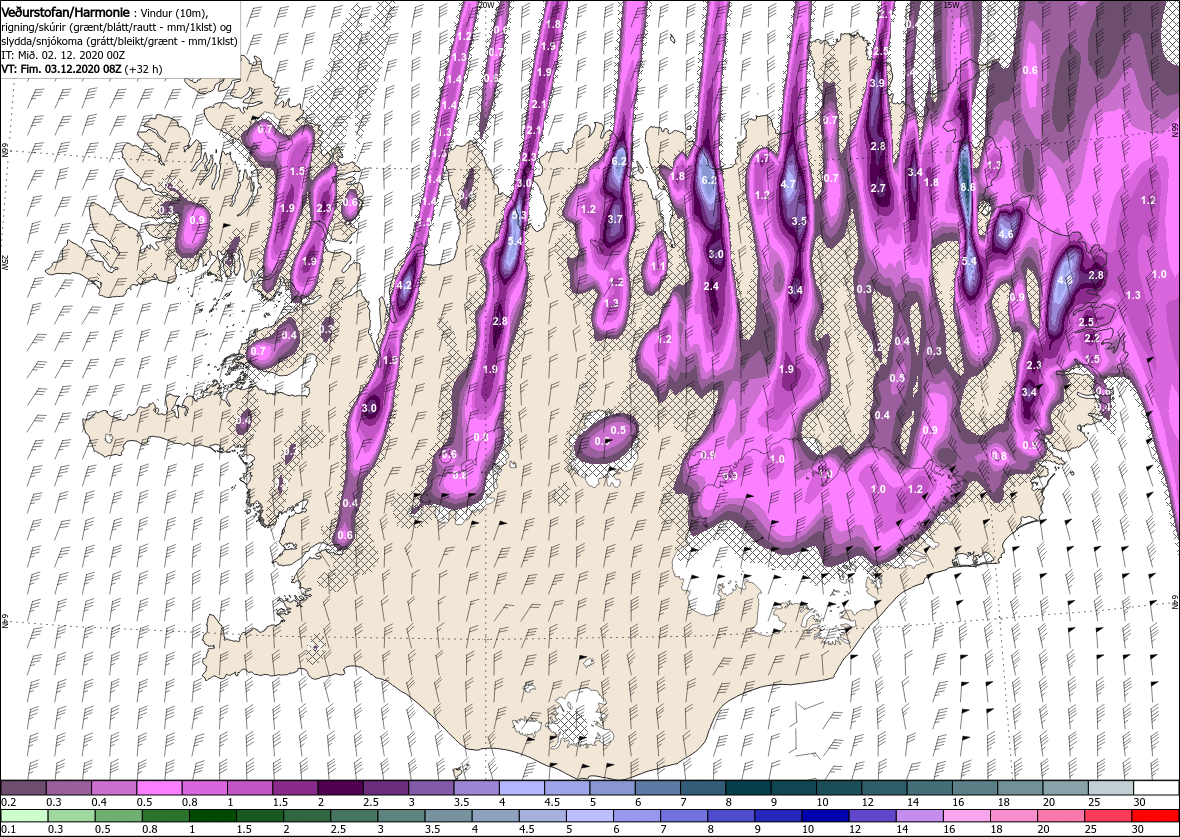The height and width of the screenshot is (837, 1180).
Task: Click the 3.9 precipitation value on the map
Action: [x=877, y=84]
